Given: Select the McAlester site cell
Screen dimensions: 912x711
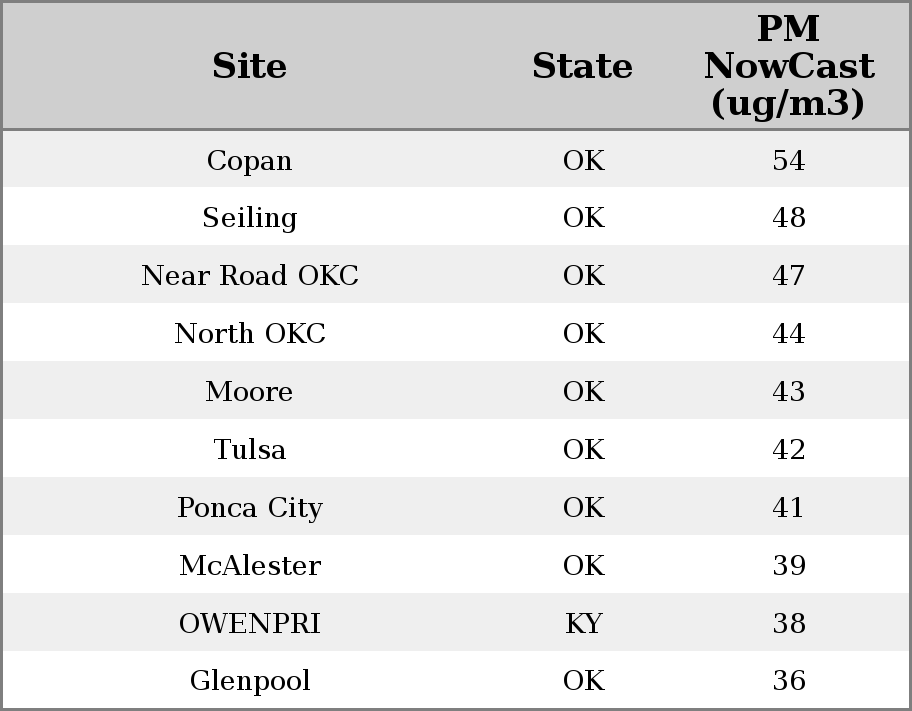Looking at the screenshot, I should click(249, 566).
